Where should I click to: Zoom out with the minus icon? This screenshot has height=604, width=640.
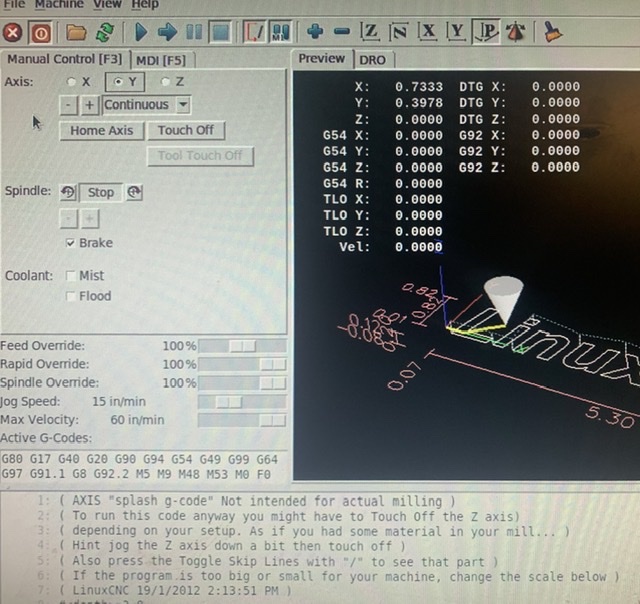click(342, 31)
